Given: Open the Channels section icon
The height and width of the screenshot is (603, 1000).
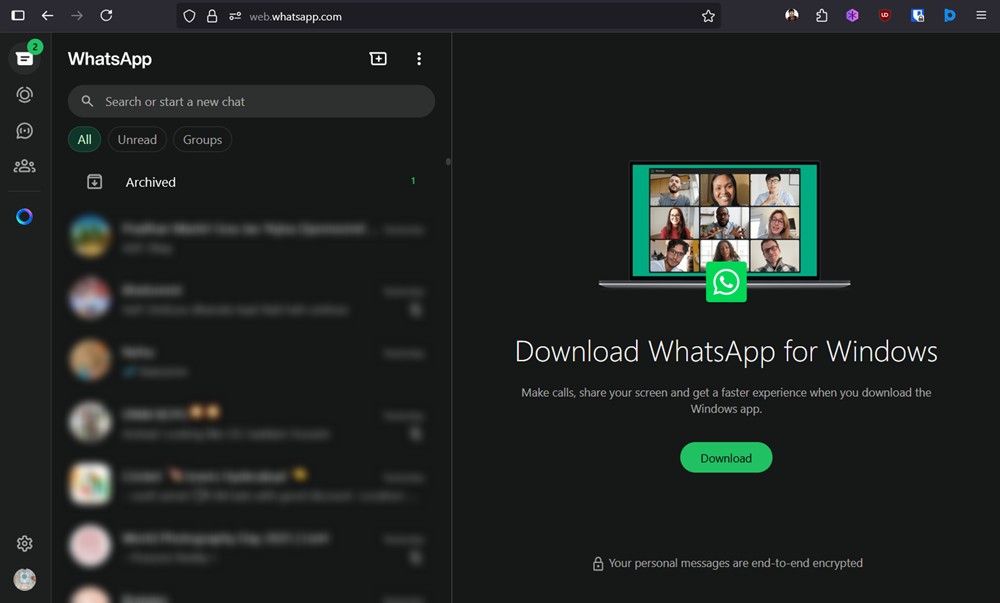Looking at the screenshot, I should [24, 130].
